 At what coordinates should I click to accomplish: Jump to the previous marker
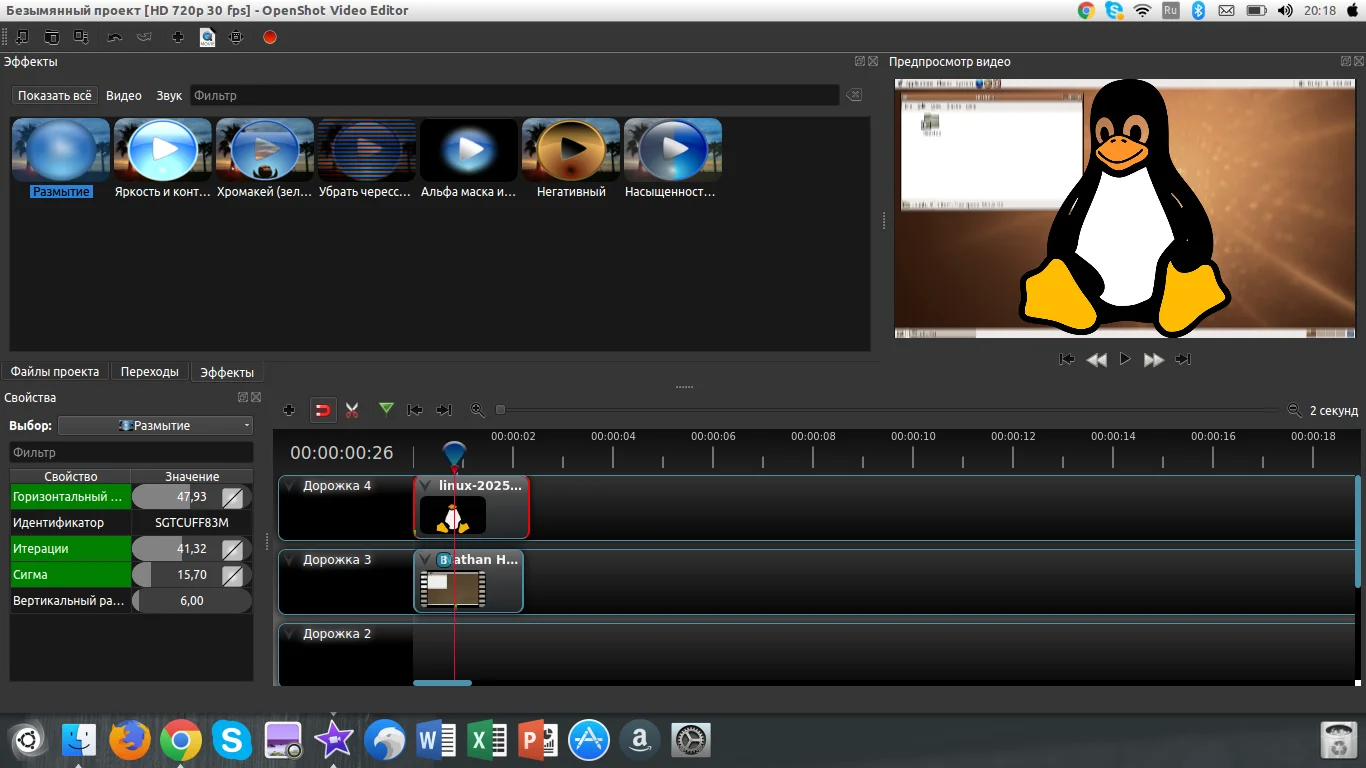[415, 410]
